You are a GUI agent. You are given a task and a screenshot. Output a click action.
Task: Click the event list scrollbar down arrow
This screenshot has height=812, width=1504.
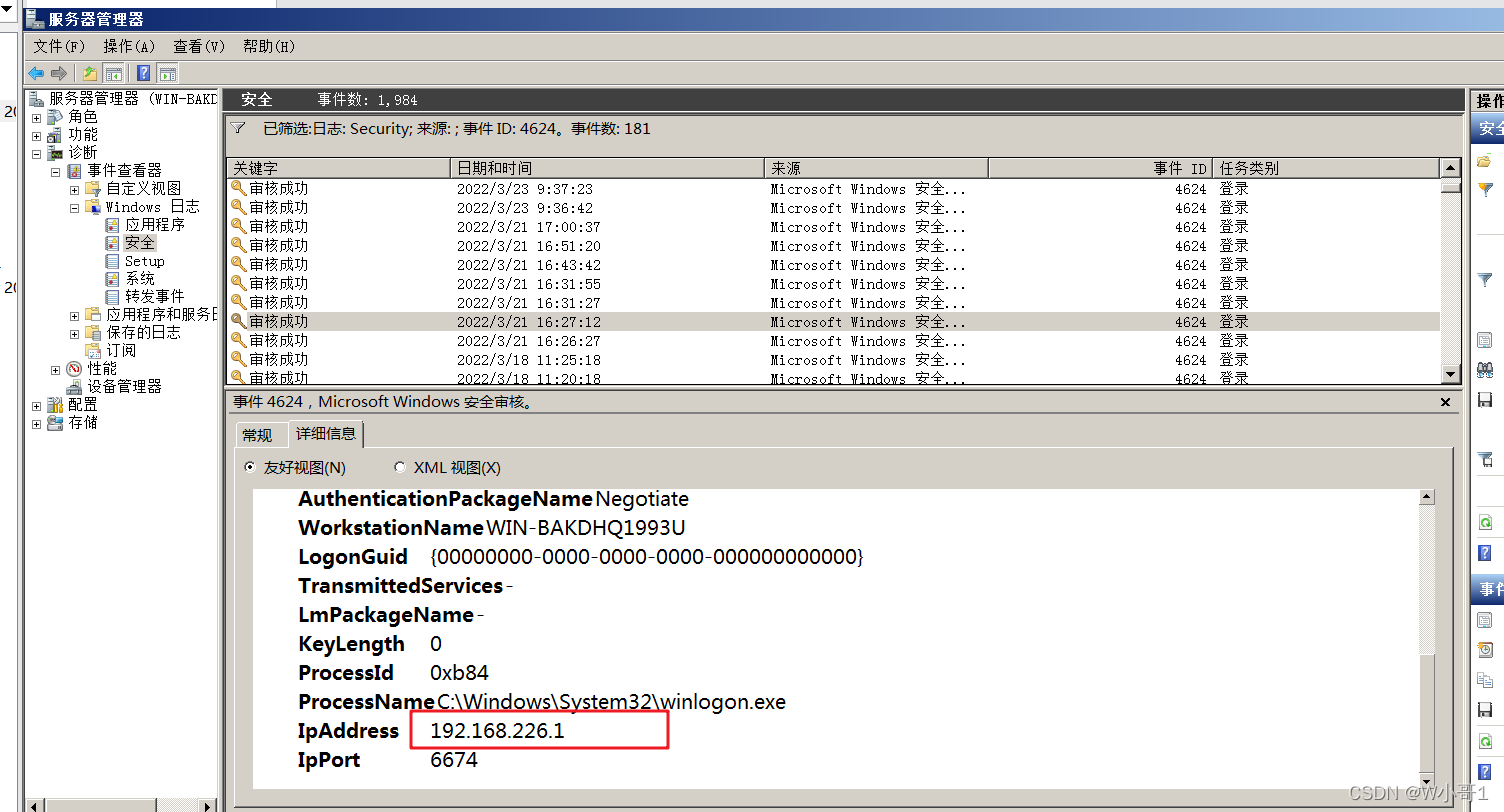pyautogui.click(x=1451, y=374)
